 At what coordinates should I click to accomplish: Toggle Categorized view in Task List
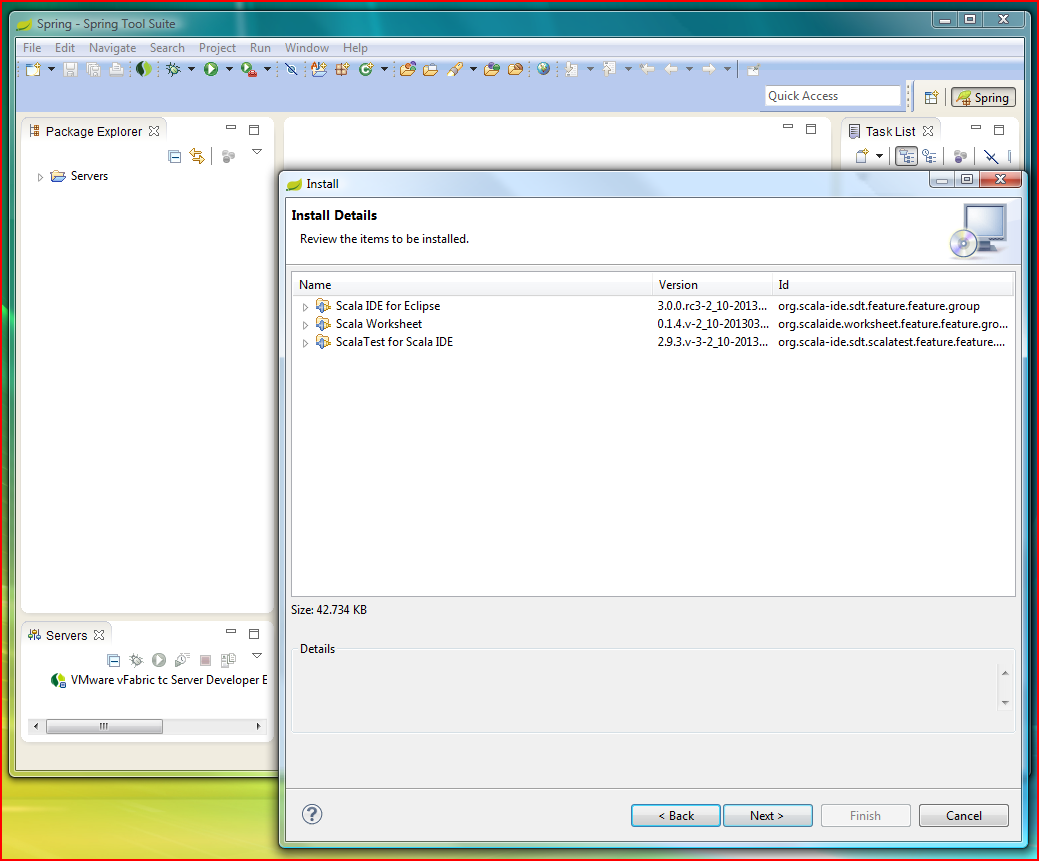(906, 156)
